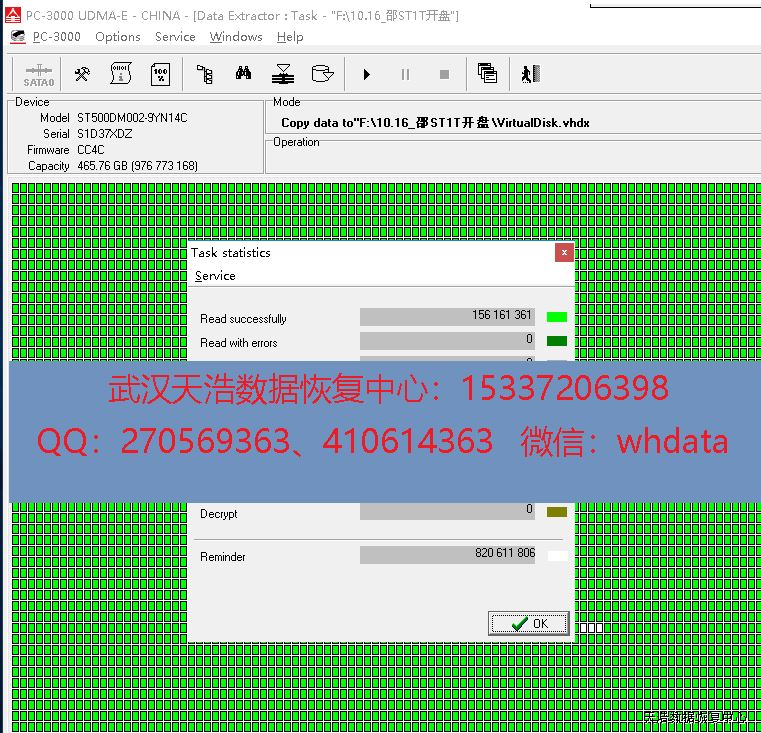Screen dimensions: 761x733
Task: Open the hammer and wrench tools icon
Action: tap(82, 74)
